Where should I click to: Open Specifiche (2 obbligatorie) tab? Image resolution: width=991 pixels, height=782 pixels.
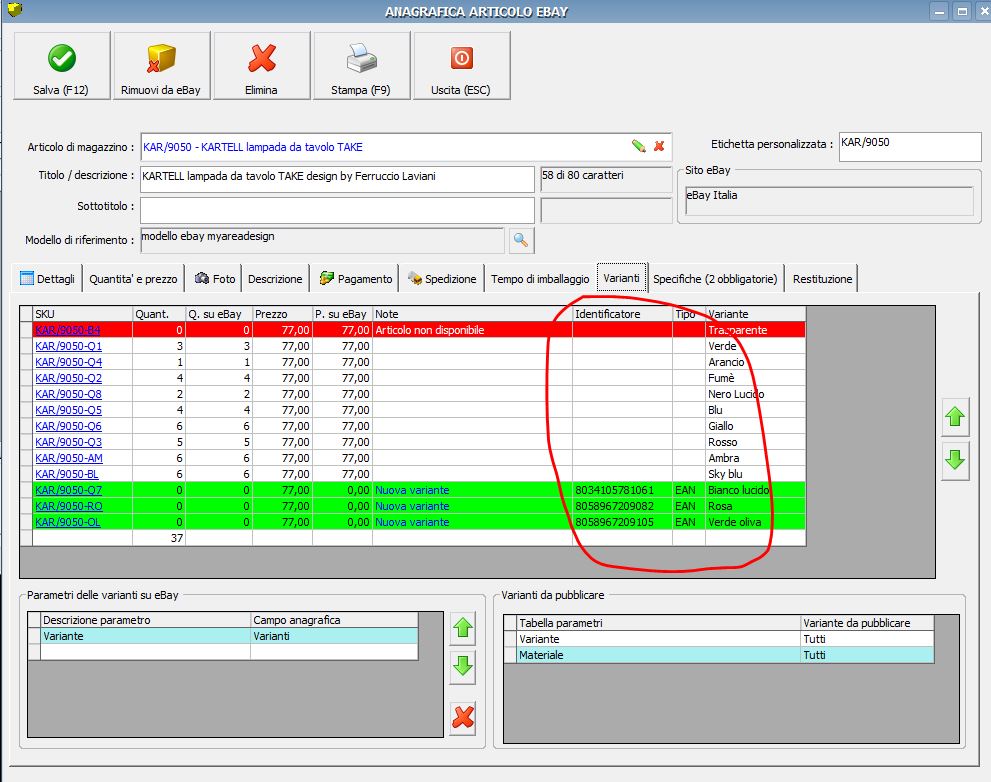(715, 279)
